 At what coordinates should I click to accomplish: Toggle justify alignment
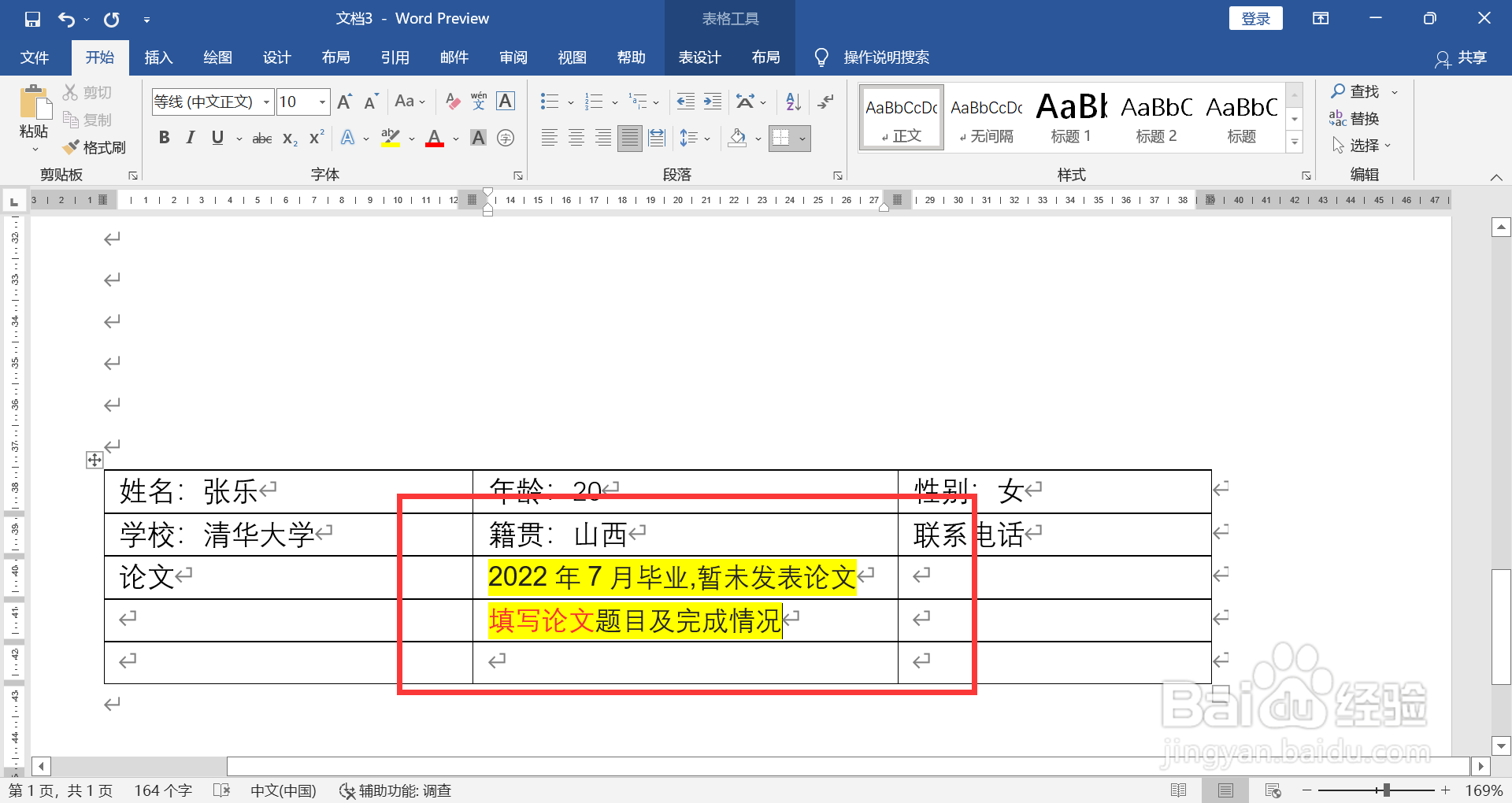tap(630, 139)
